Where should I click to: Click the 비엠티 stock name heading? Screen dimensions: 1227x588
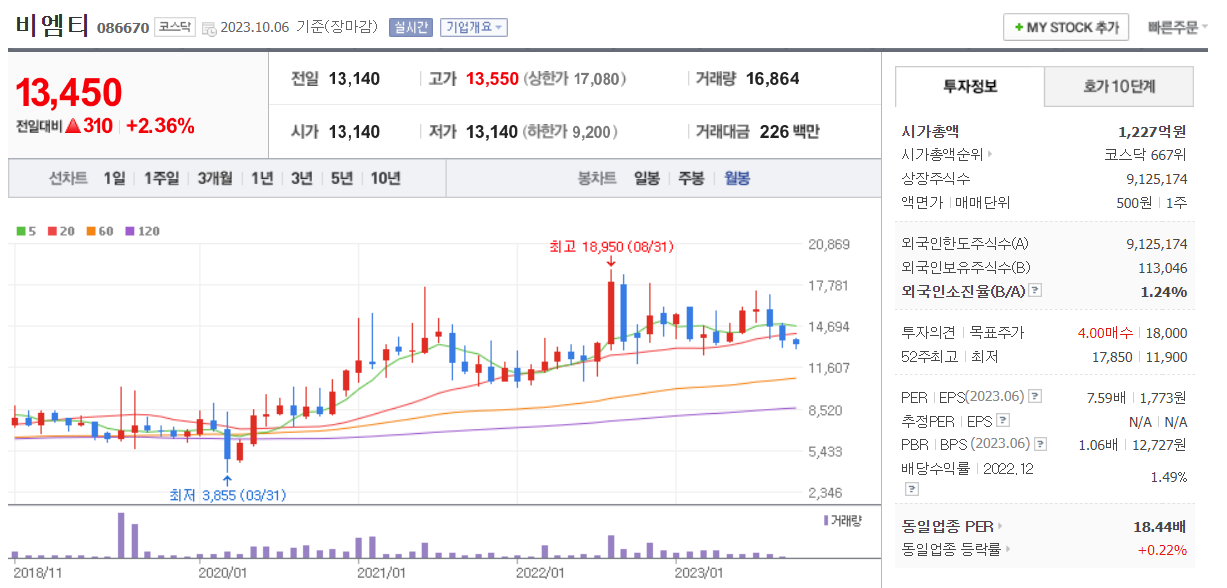[x=52, y=26]
